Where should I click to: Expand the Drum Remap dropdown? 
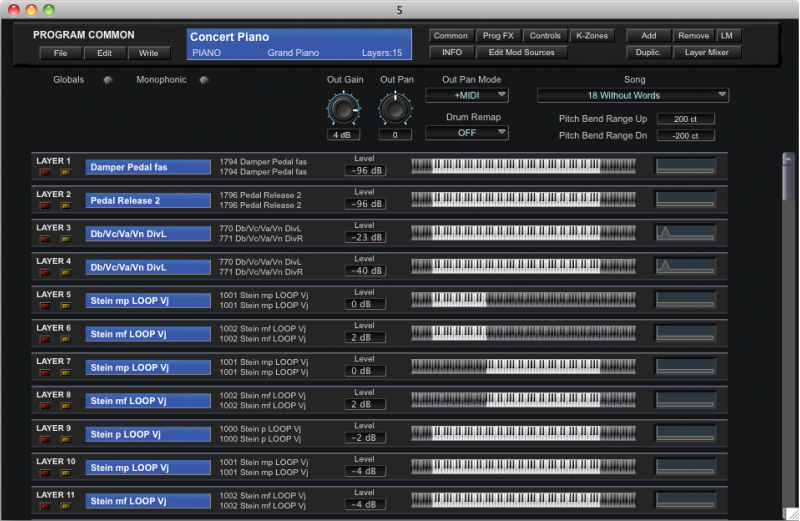coord(467,133)
